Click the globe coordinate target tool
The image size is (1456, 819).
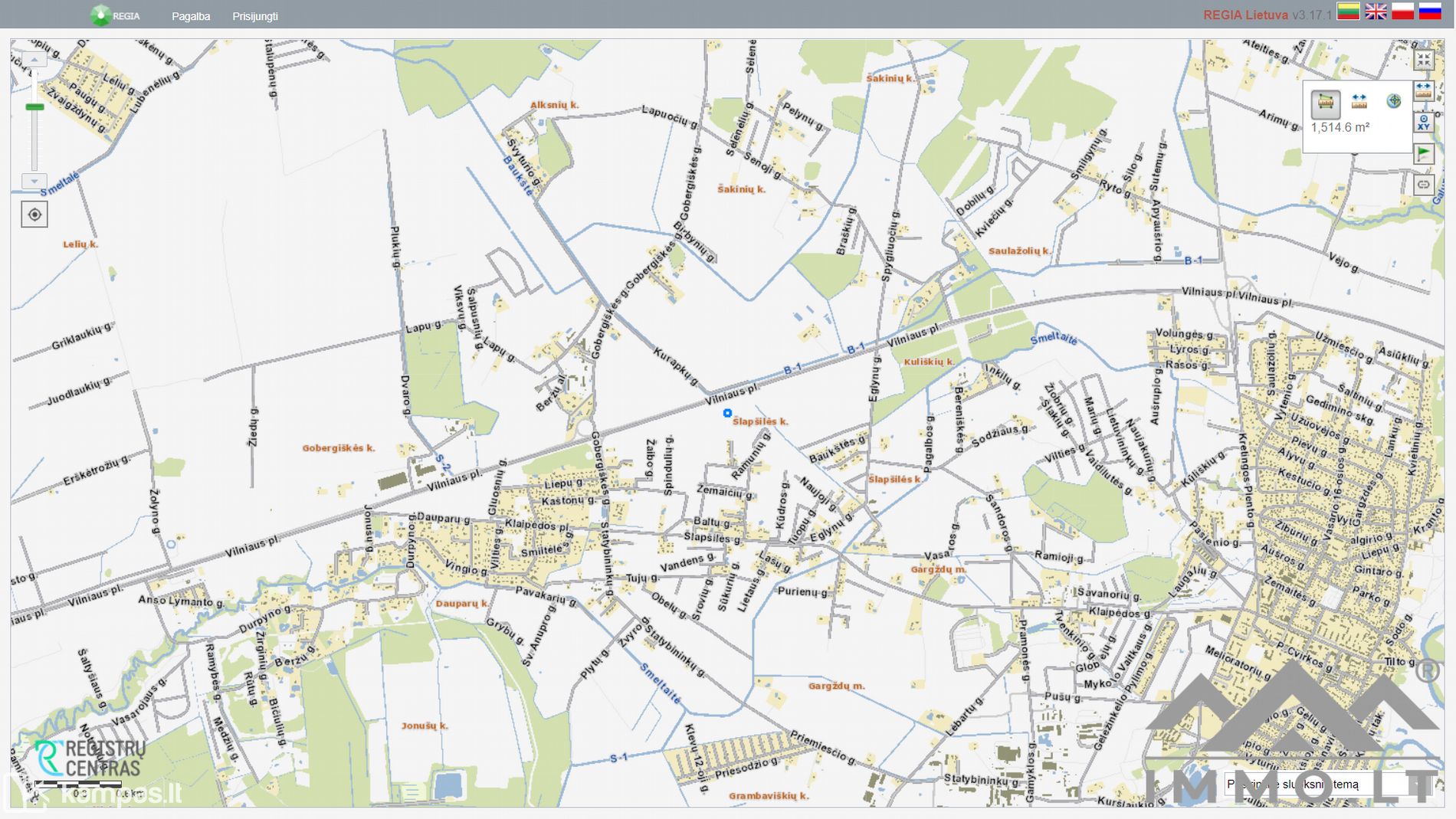click(1393, 101)
